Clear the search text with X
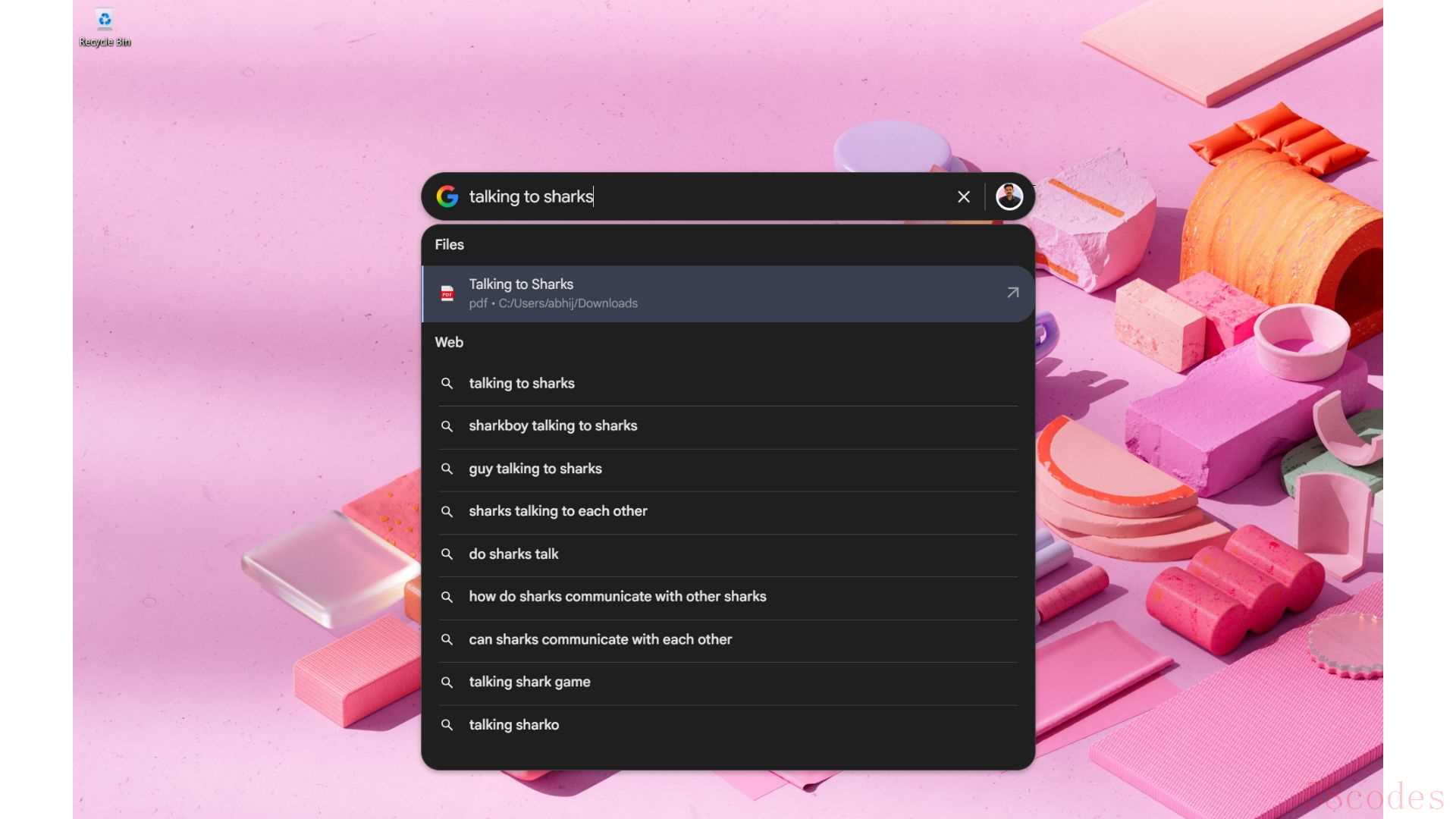This screenshot has height=819, width=1456. [963, 197]
